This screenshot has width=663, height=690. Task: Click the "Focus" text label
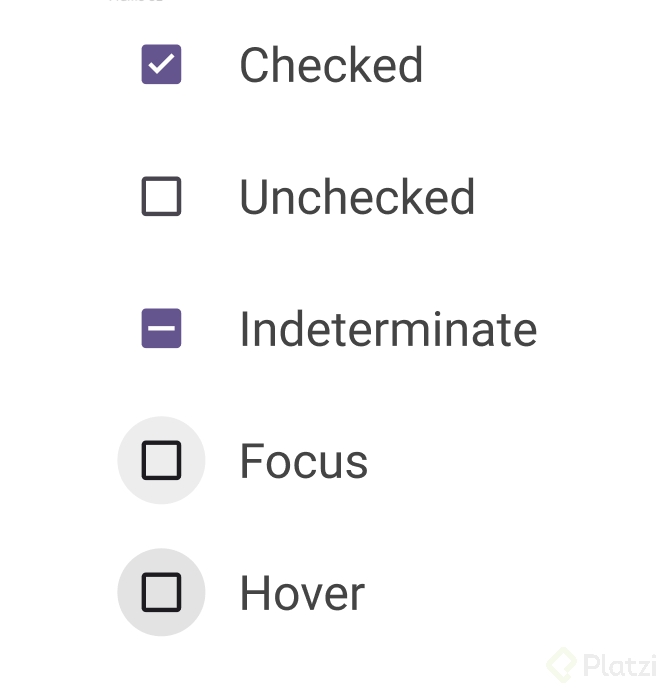[304, 462]
